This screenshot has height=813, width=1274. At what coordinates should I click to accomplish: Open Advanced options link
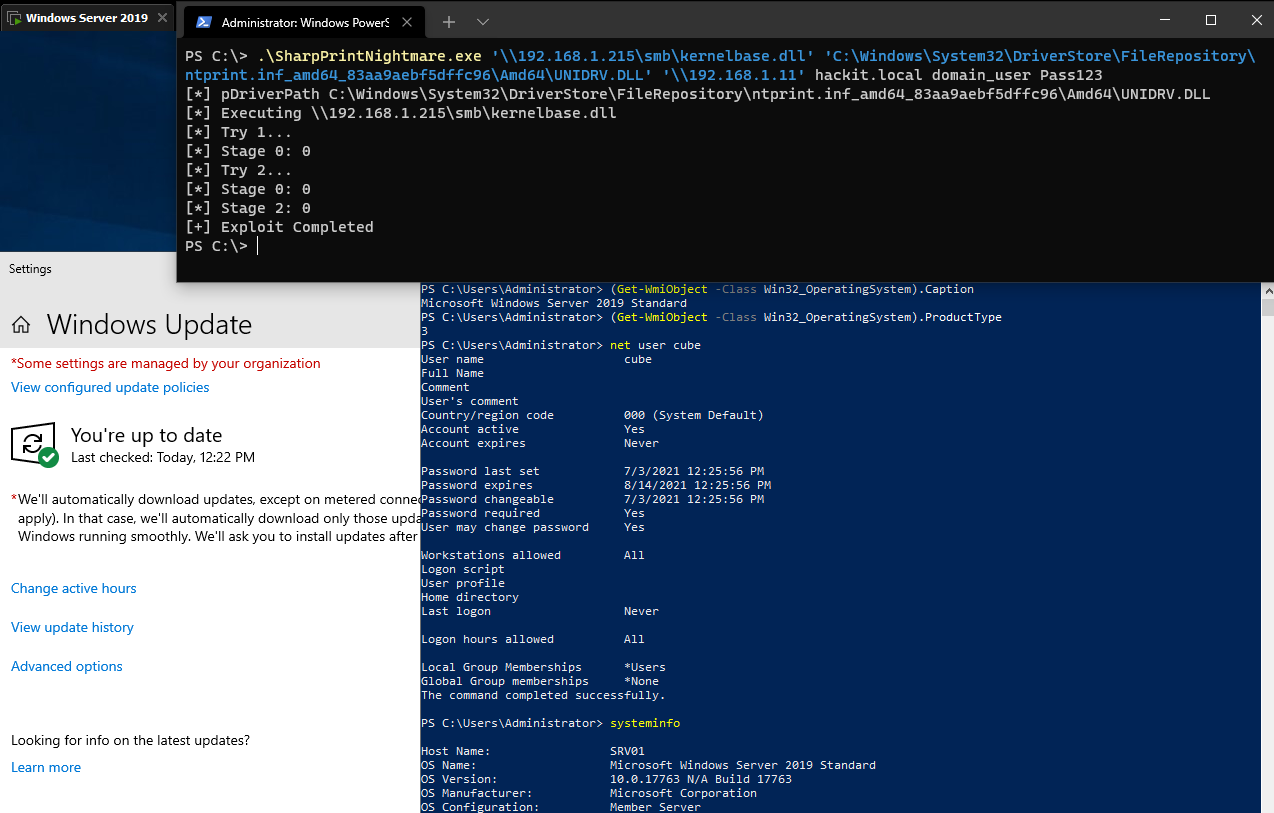[x=67, y=666]
